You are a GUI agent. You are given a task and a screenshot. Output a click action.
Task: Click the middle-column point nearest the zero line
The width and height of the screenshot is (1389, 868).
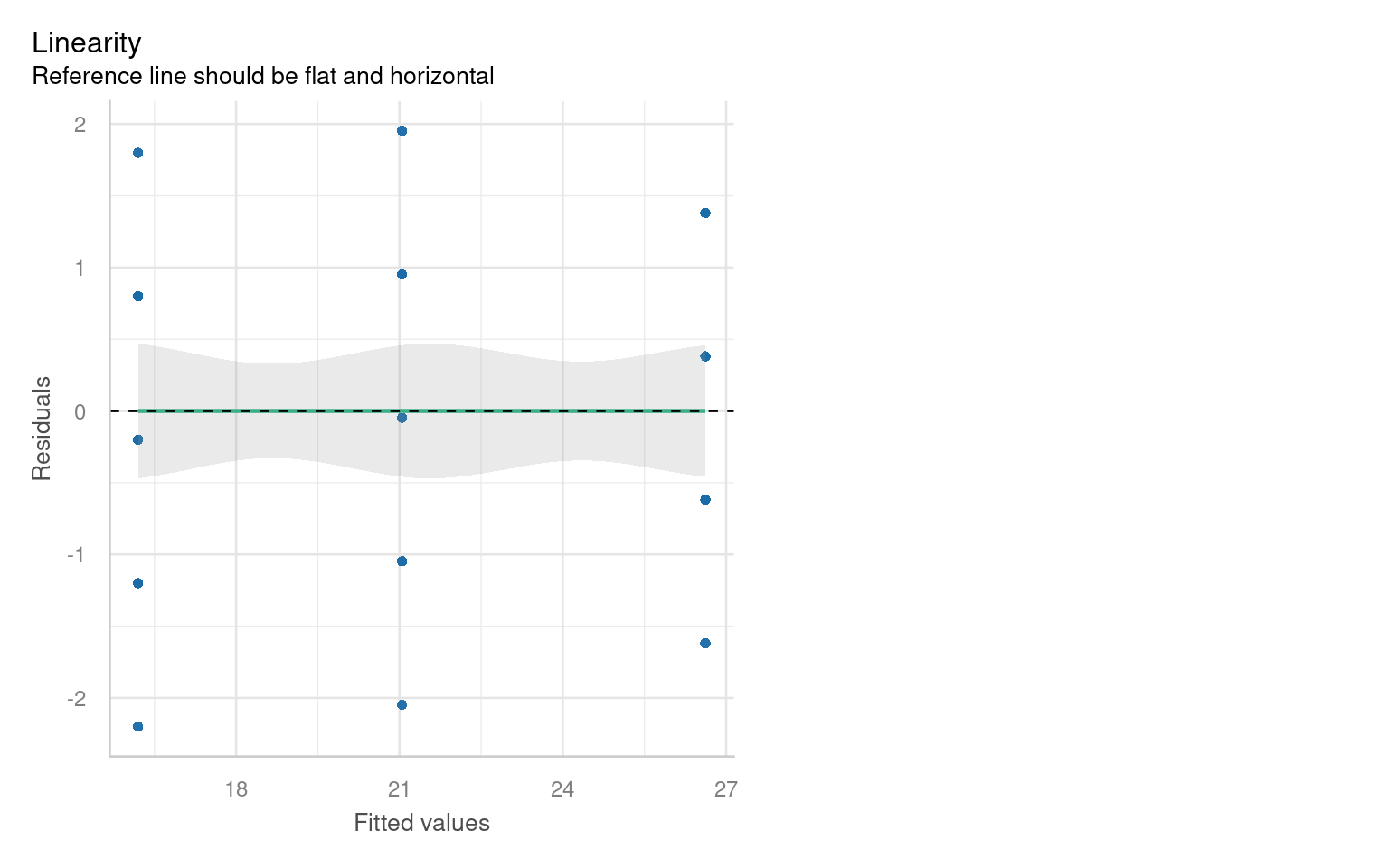coord(402,418)
